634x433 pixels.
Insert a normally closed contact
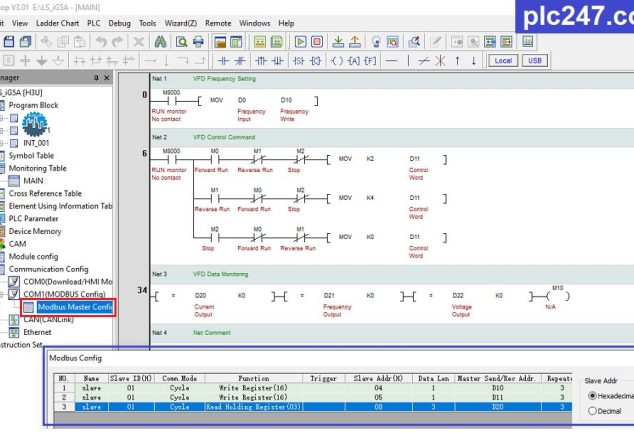(x=240, y=61)
